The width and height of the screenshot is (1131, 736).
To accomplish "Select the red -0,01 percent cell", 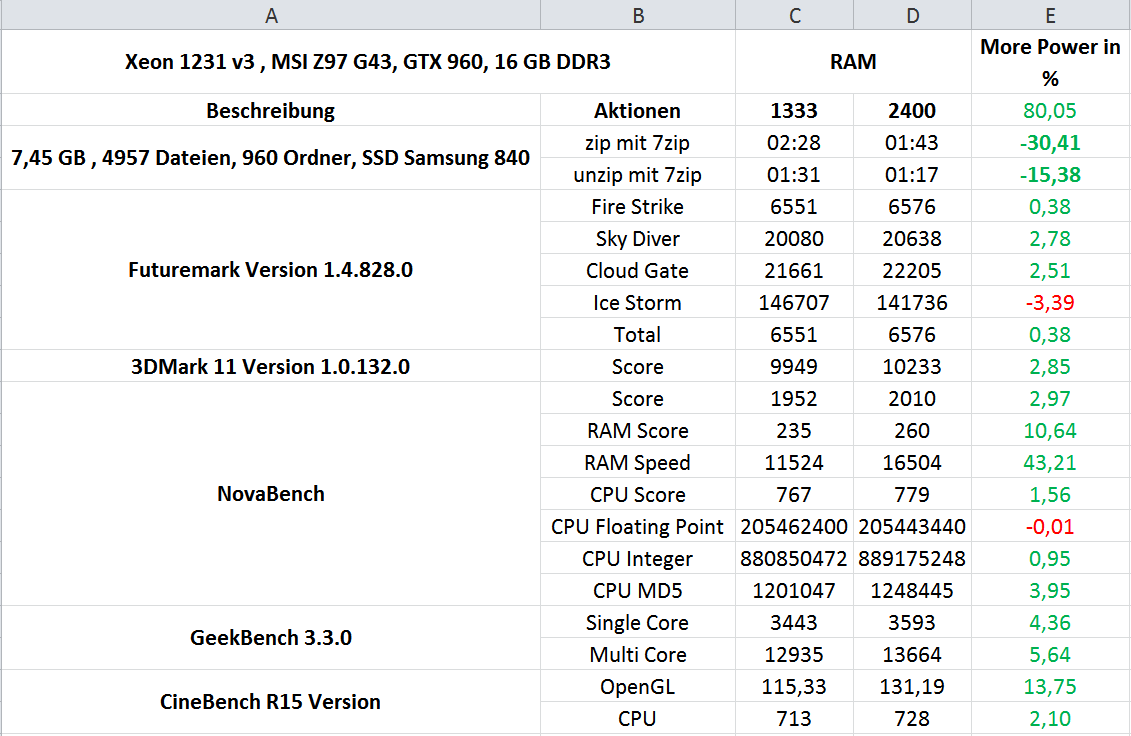I will (x=1050, y=526).
